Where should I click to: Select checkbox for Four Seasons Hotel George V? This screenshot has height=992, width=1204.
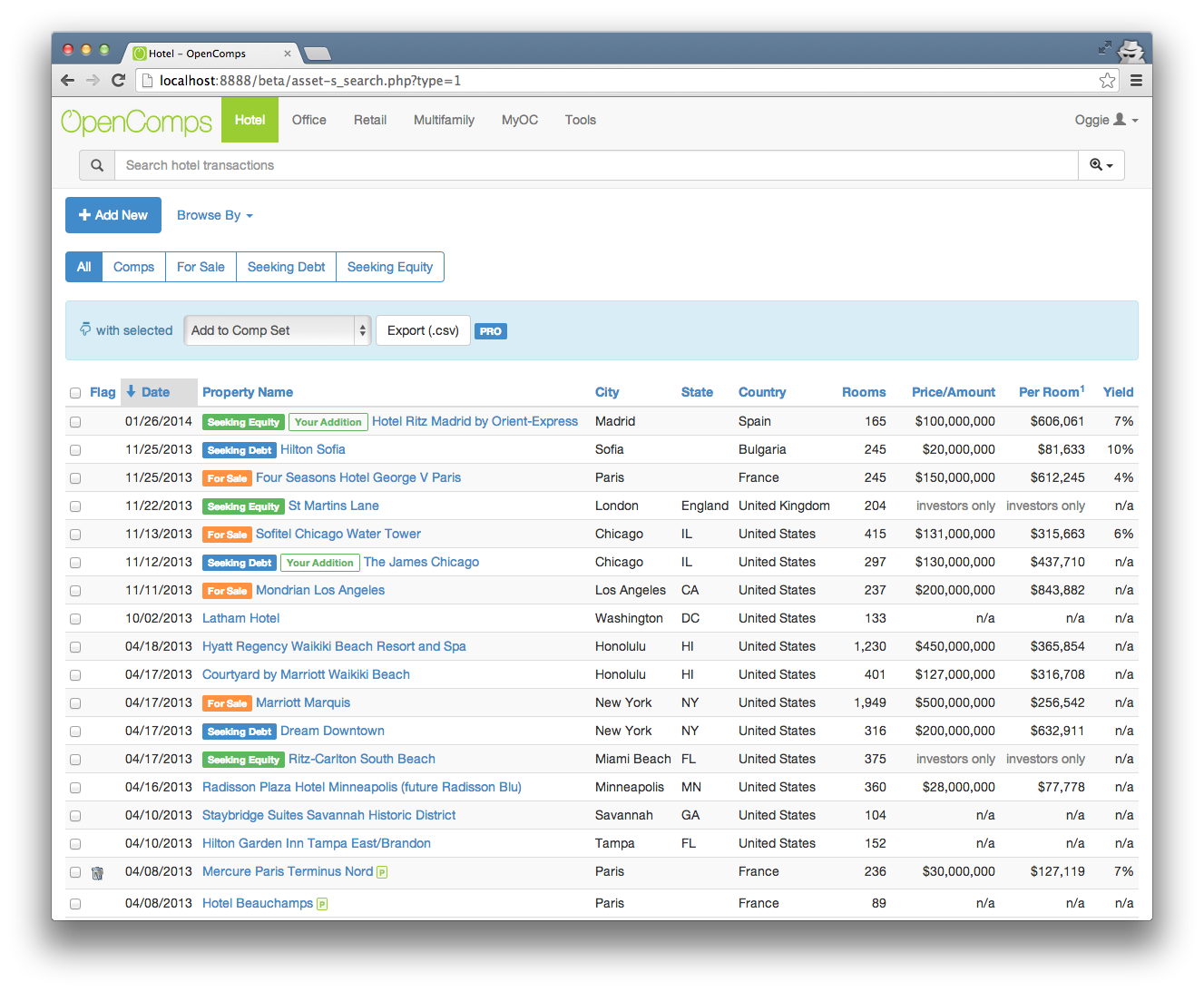(75, 478)
